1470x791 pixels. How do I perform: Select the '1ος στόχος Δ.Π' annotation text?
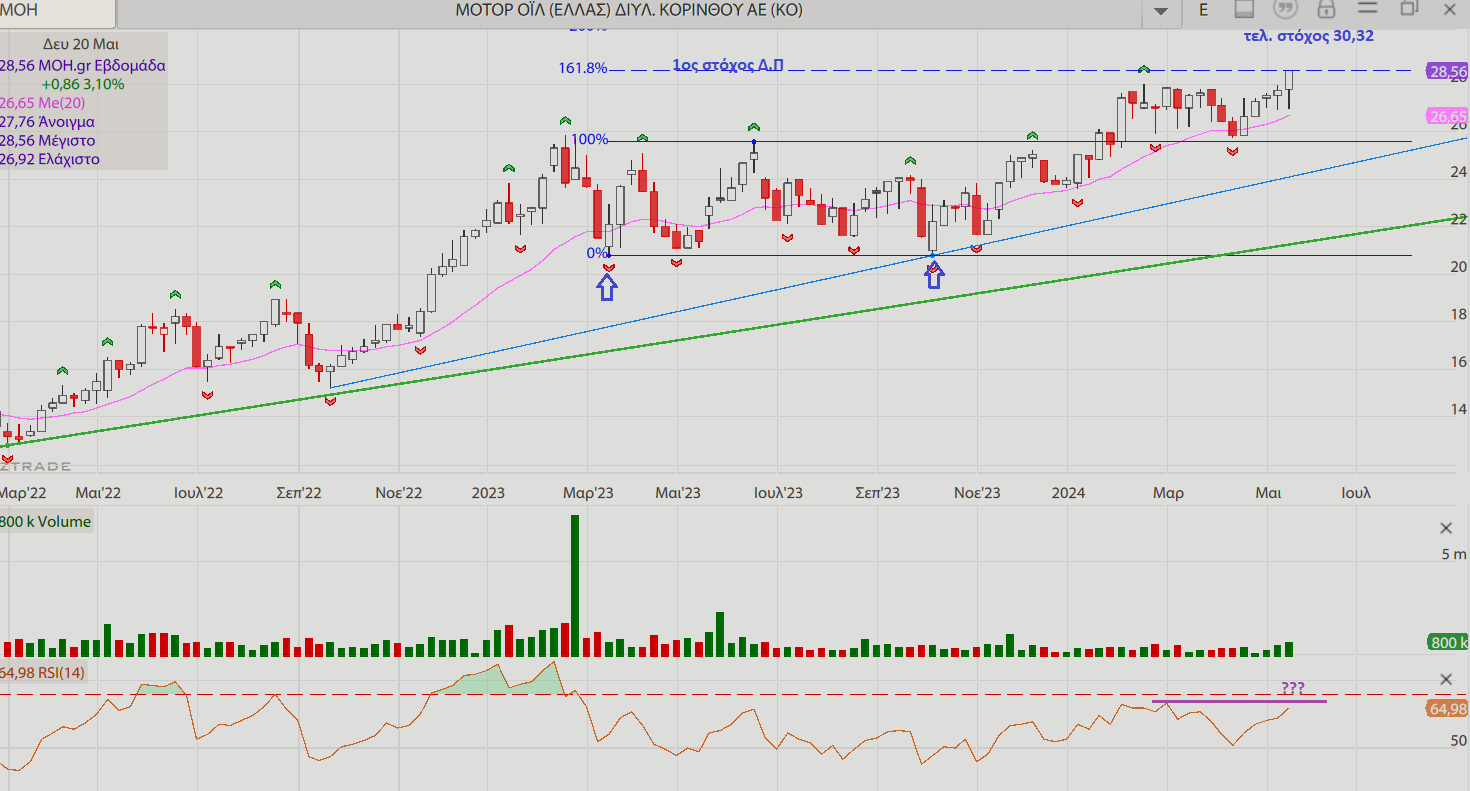pyautogui.click(x=728, y=66)
